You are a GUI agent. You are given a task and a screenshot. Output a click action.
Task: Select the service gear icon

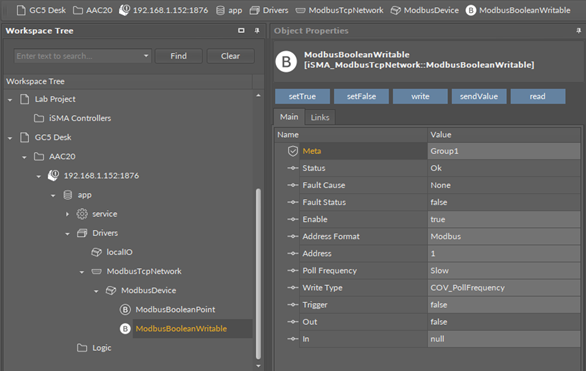[x=82, y=214]
